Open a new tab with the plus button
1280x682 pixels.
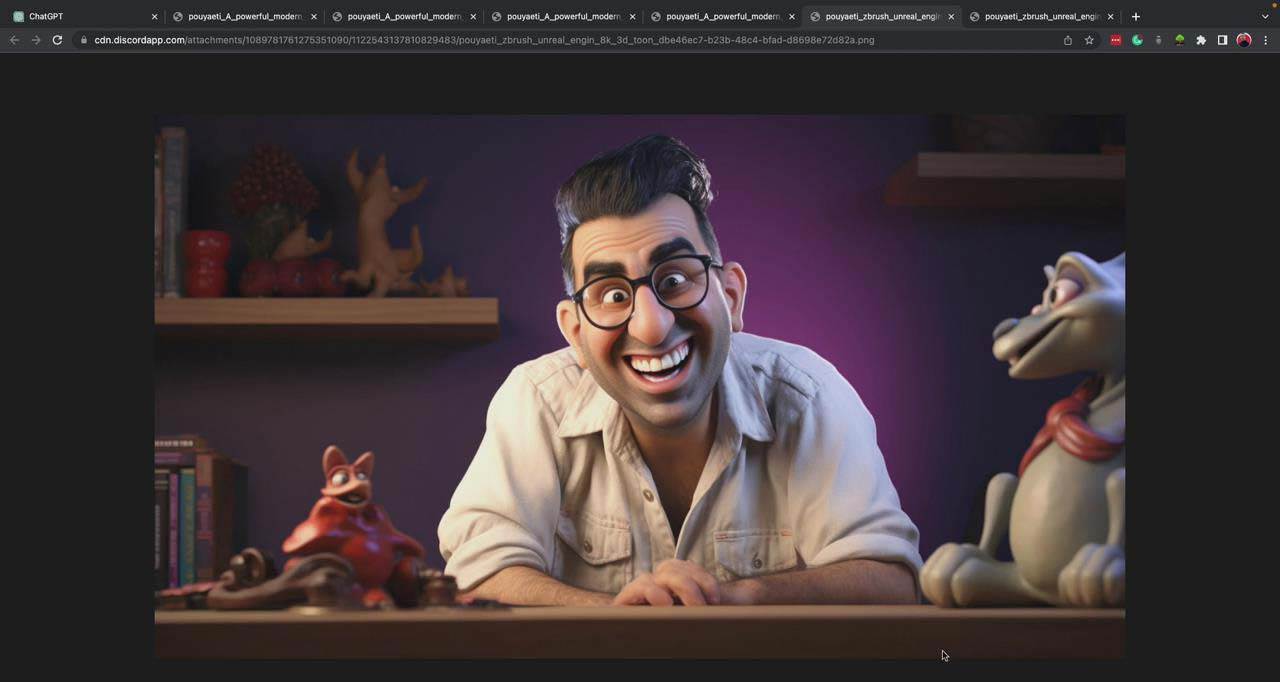click(1135, 16)
